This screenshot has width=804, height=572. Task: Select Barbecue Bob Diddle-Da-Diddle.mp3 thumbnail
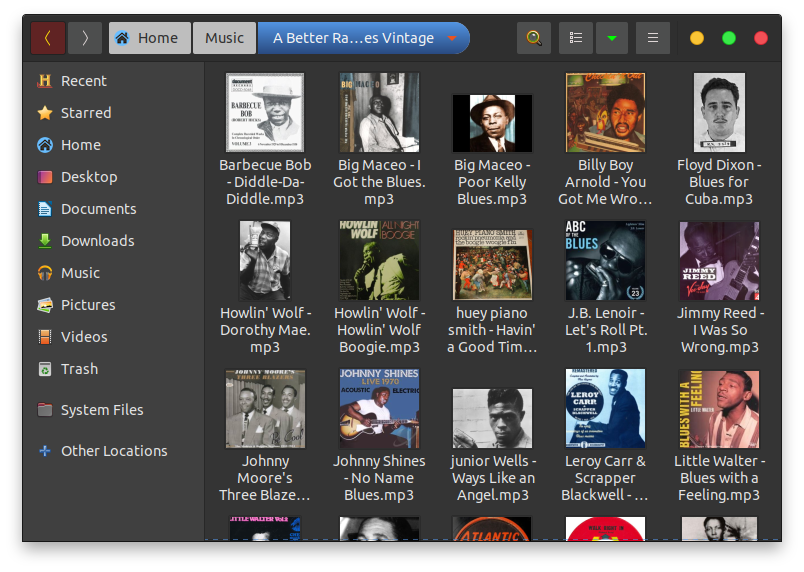265,112
